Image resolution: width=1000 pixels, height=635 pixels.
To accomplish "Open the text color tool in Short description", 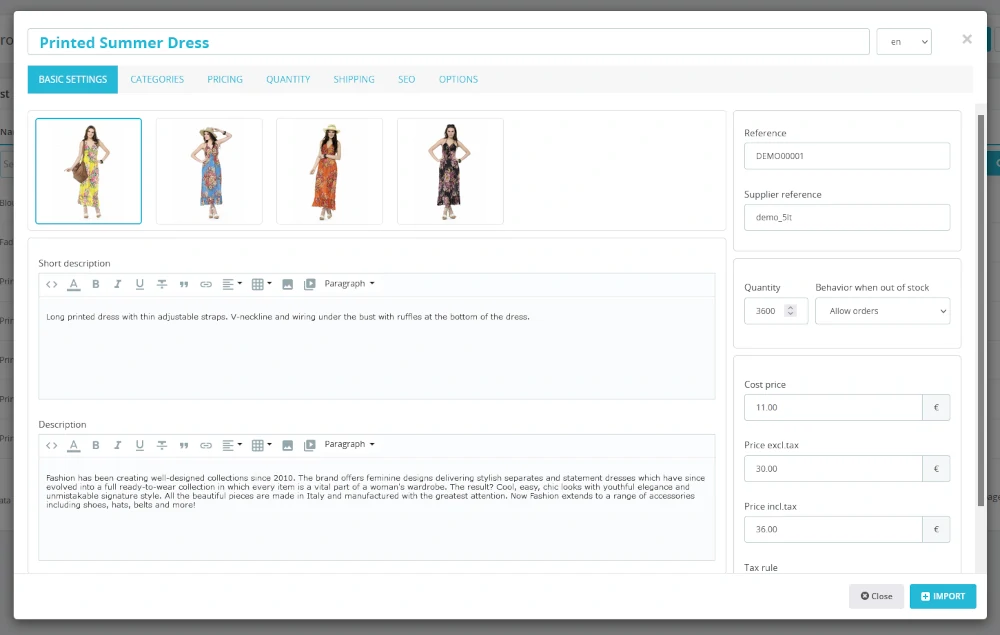I will 74,283.
